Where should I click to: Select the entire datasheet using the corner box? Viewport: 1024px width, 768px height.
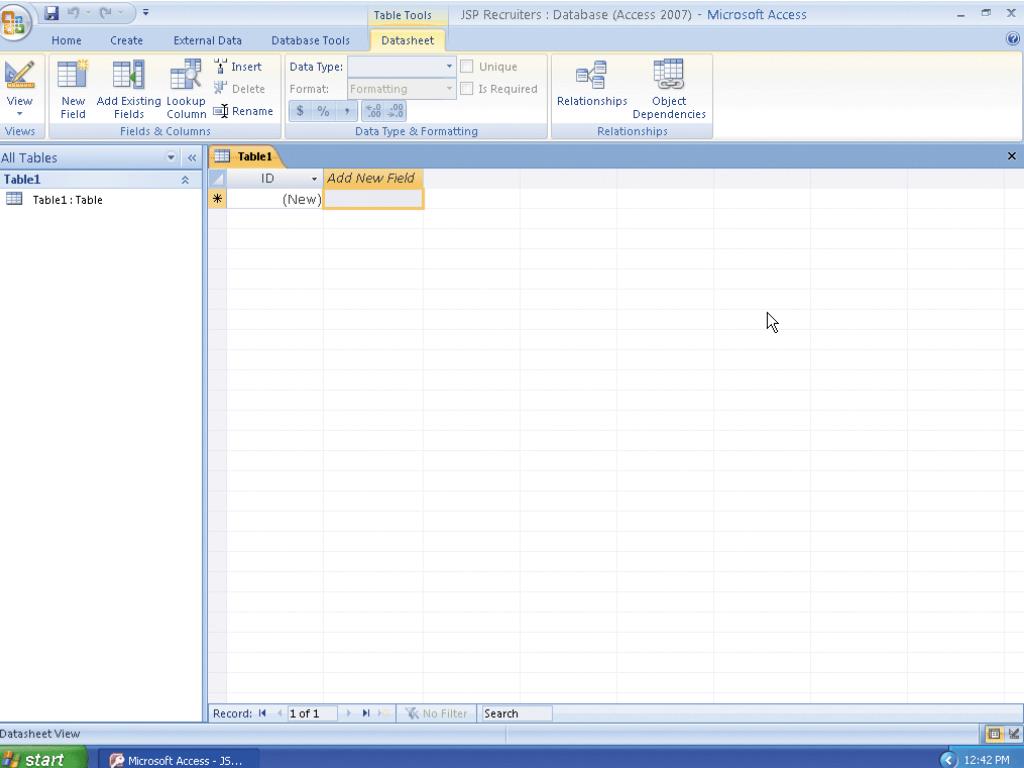217,178
